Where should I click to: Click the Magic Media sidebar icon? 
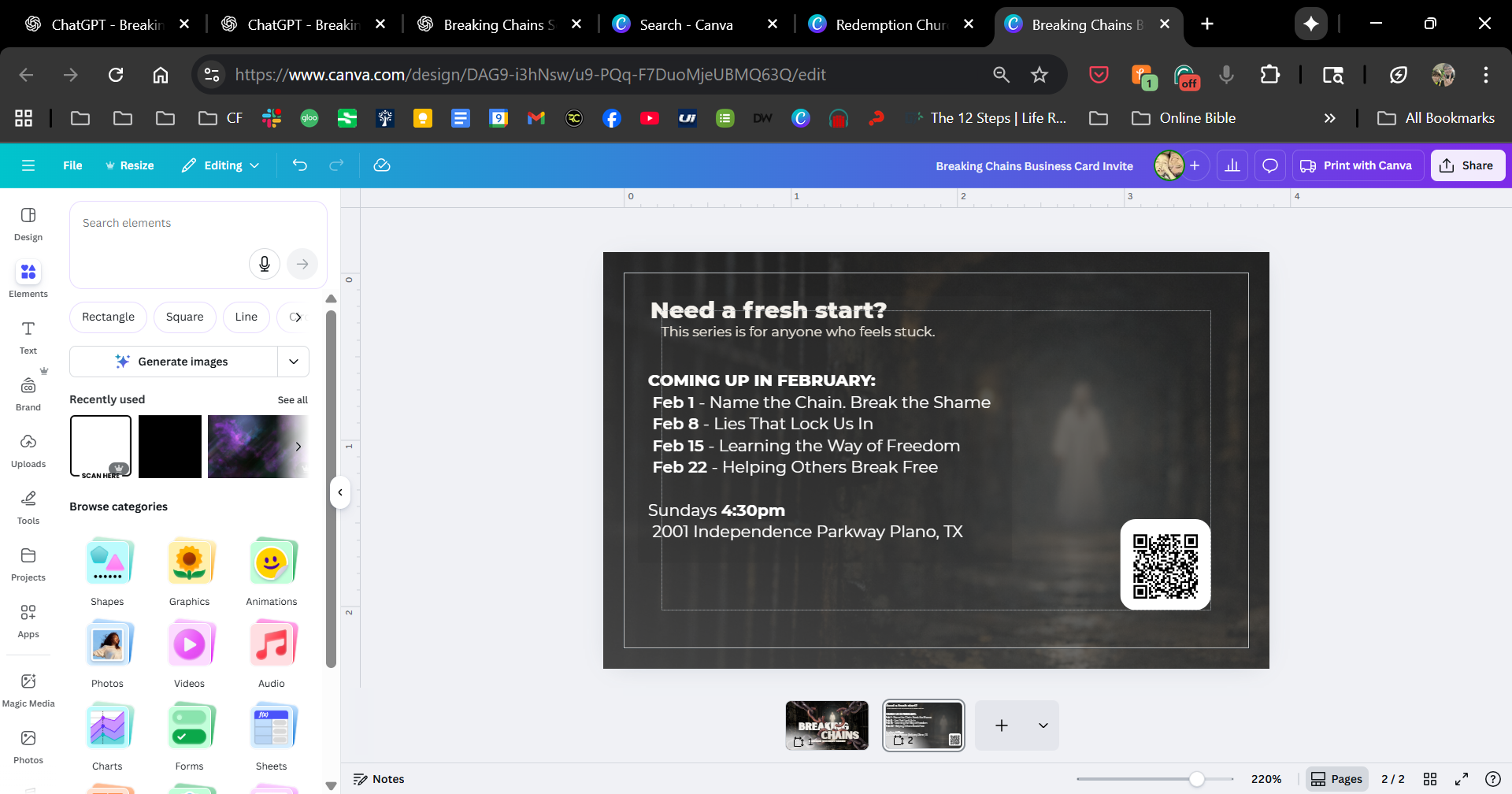(x=28, y=689)
